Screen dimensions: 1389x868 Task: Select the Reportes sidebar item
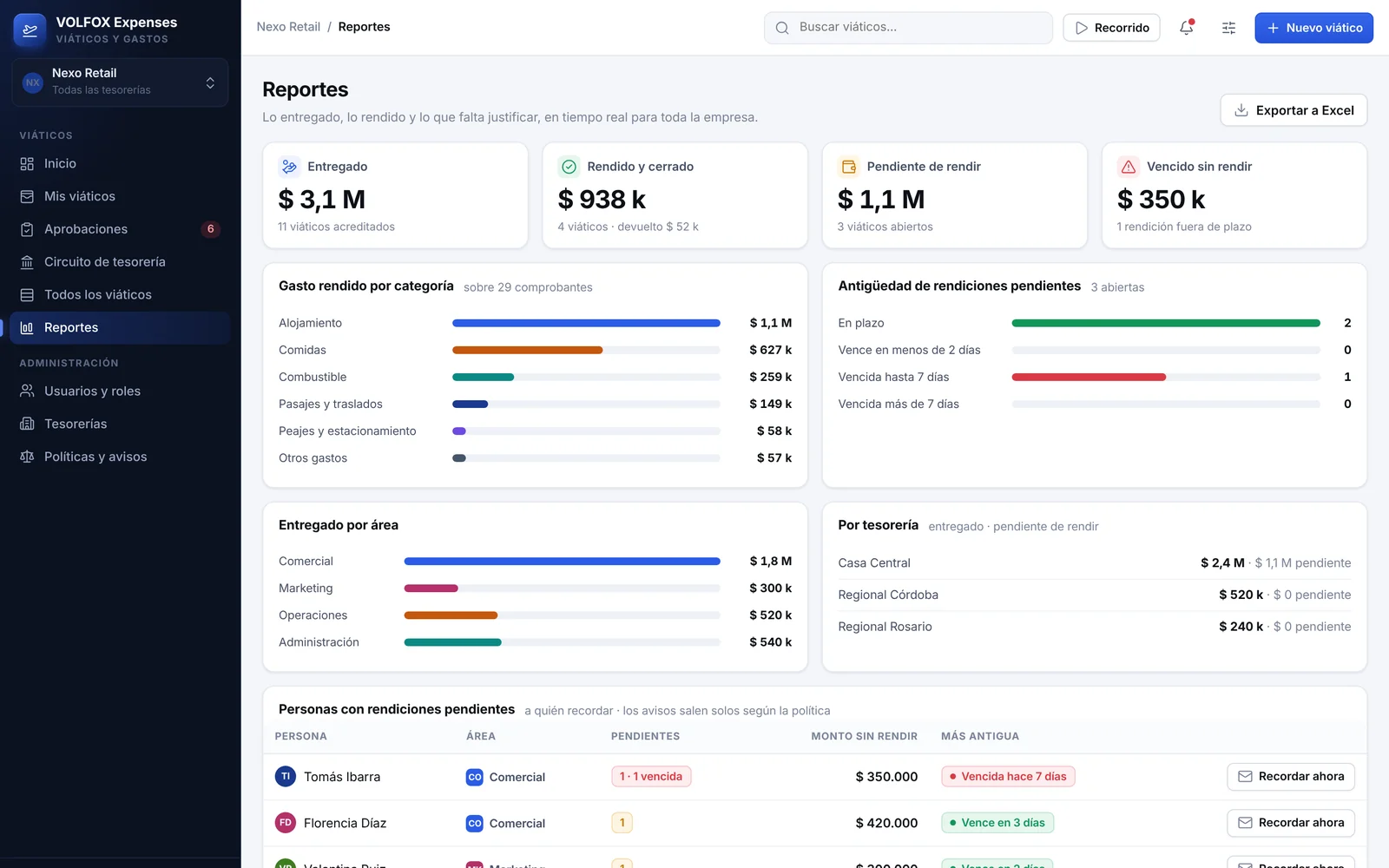click(120, 328)
